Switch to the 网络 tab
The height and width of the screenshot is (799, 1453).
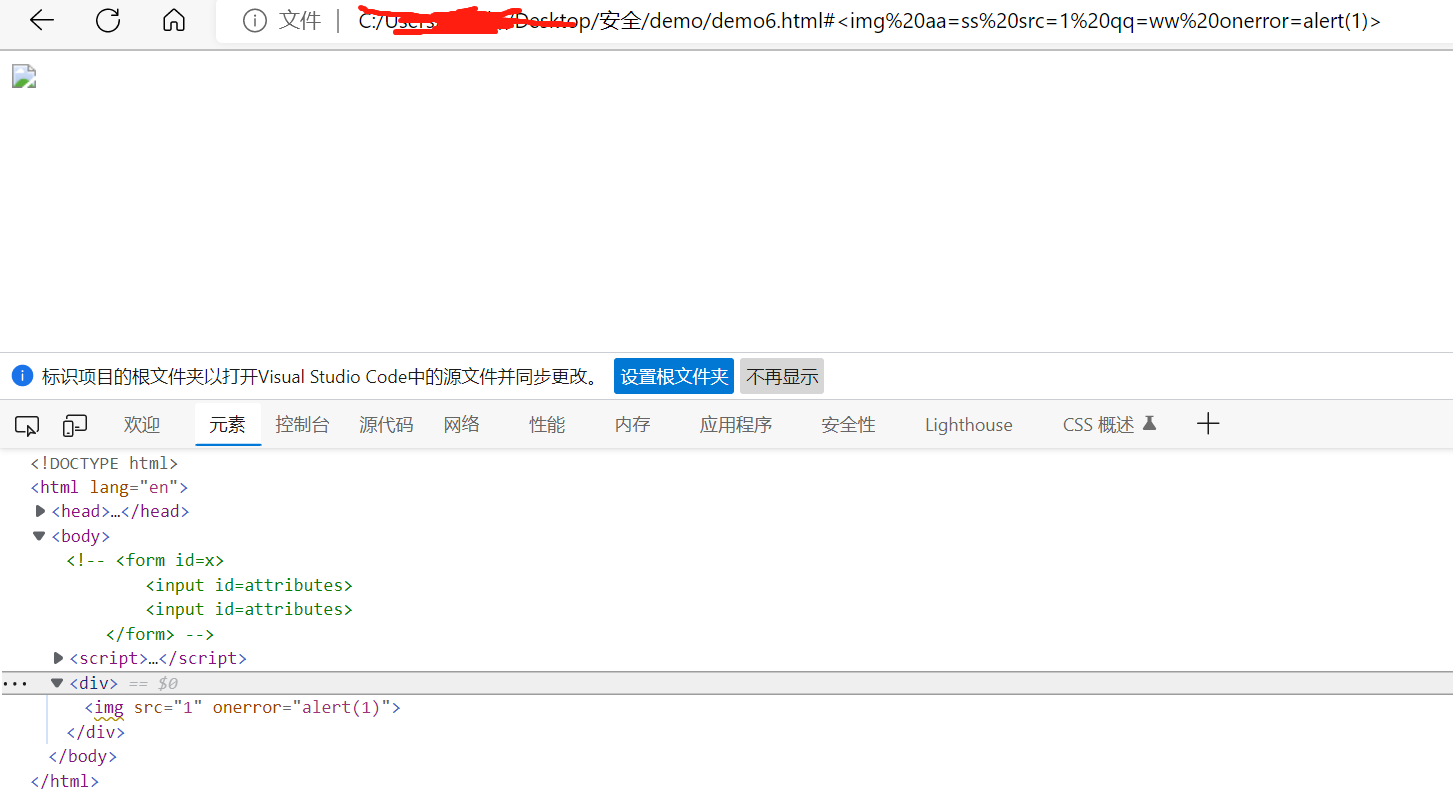click(x=462, y=425)
